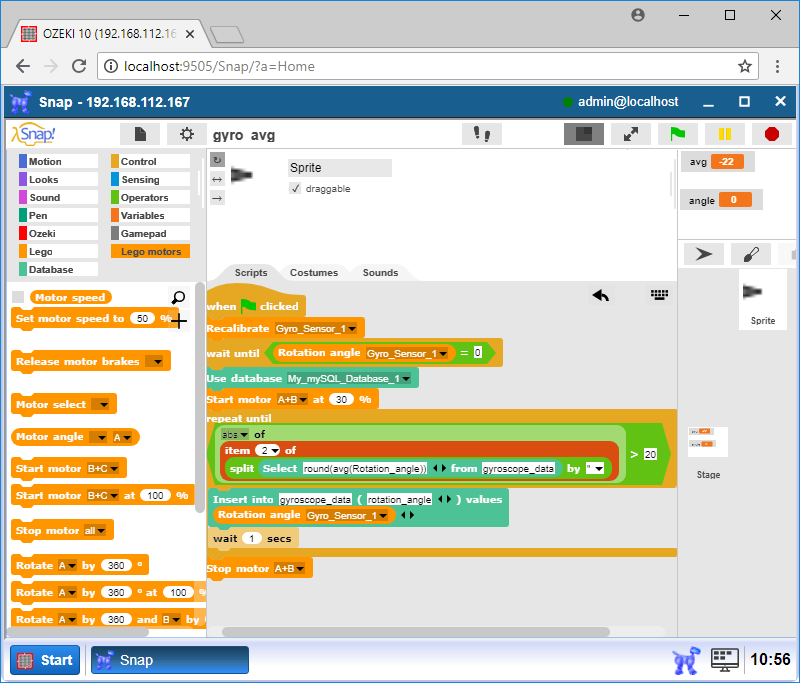Open Stop motor 'all' dropdown in palette

[x=95, y=531]
